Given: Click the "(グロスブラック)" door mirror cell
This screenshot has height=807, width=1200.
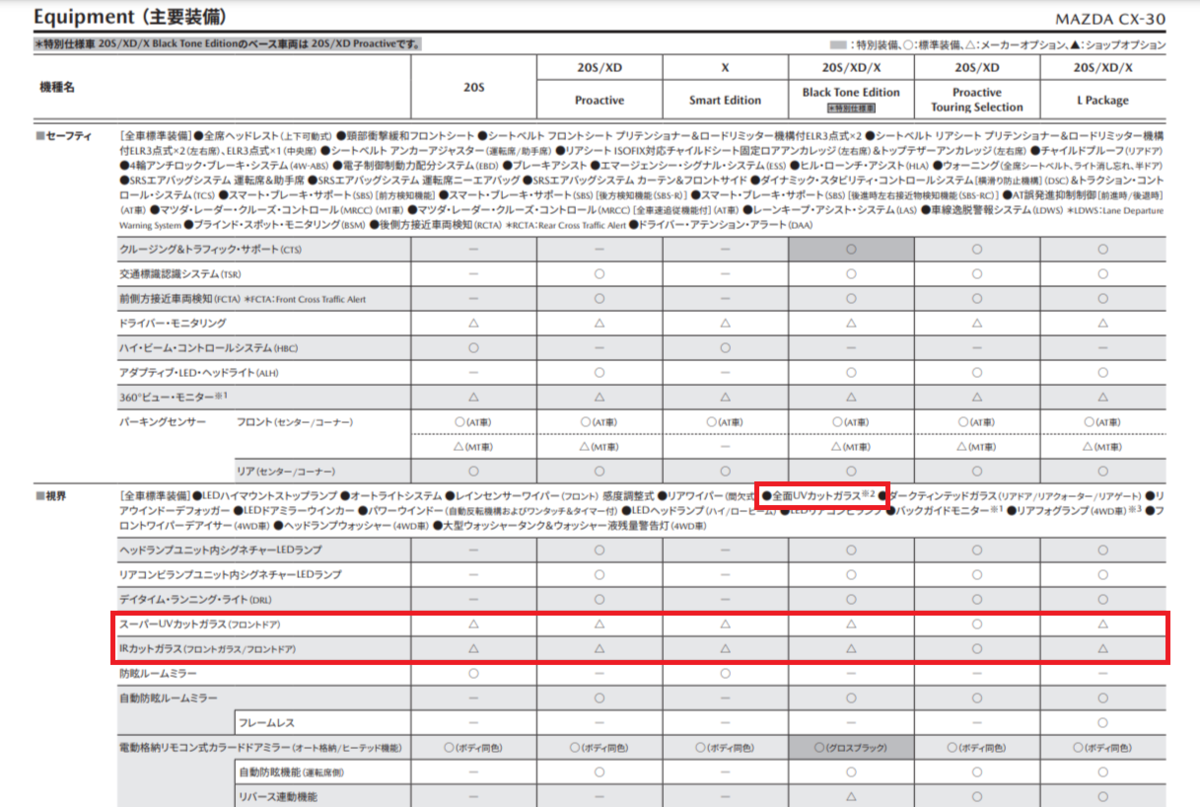Looking at the screenshot, I should tap(851, 747).
